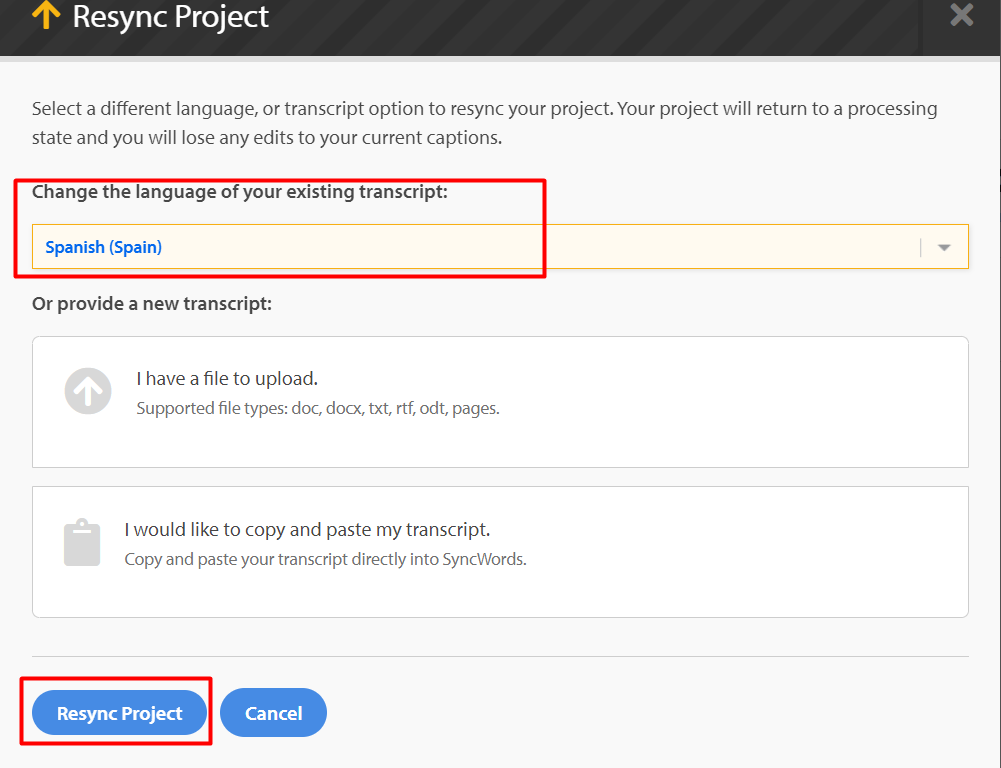Screen dimensions: 1001x768
Task: Select 'I have a file to upload' option
Action: tap(500, 402)
